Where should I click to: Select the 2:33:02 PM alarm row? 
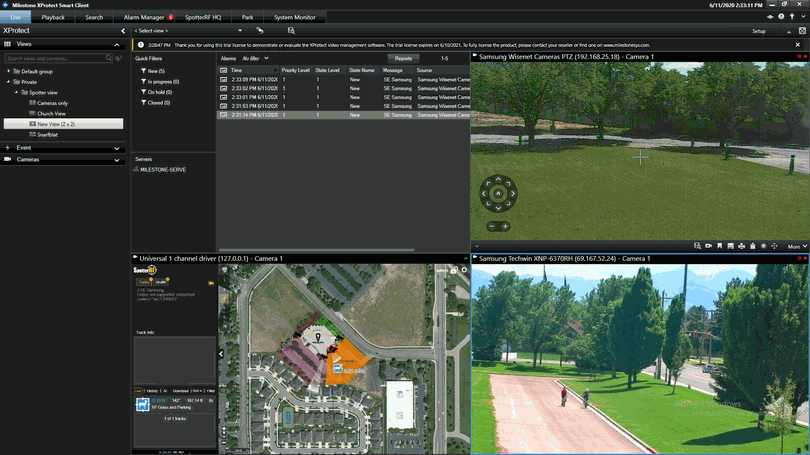[x=344, y=88]
